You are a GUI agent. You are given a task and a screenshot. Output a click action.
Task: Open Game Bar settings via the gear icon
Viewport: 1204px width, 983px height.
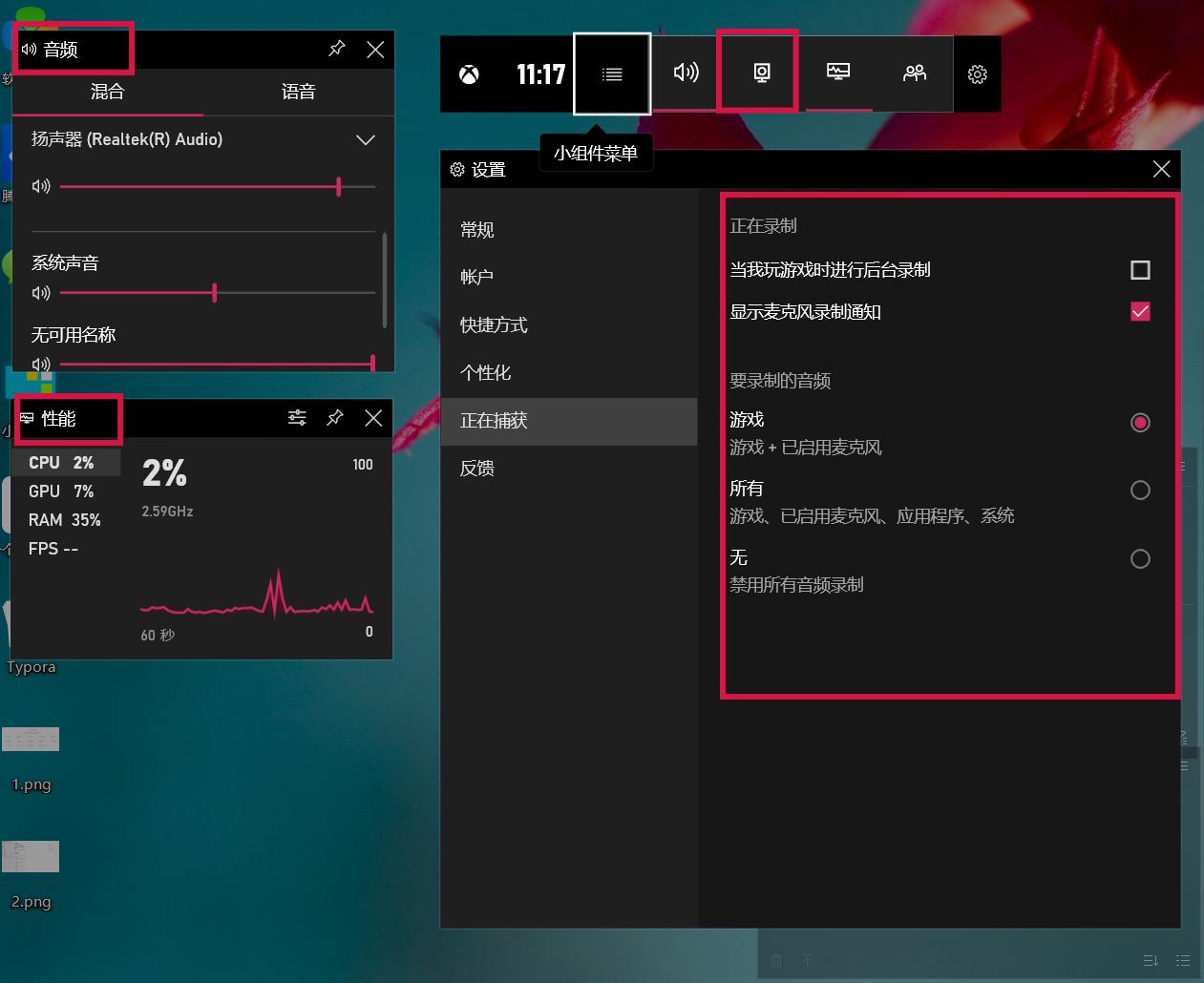pyautogui.click(x=977, y=73)
